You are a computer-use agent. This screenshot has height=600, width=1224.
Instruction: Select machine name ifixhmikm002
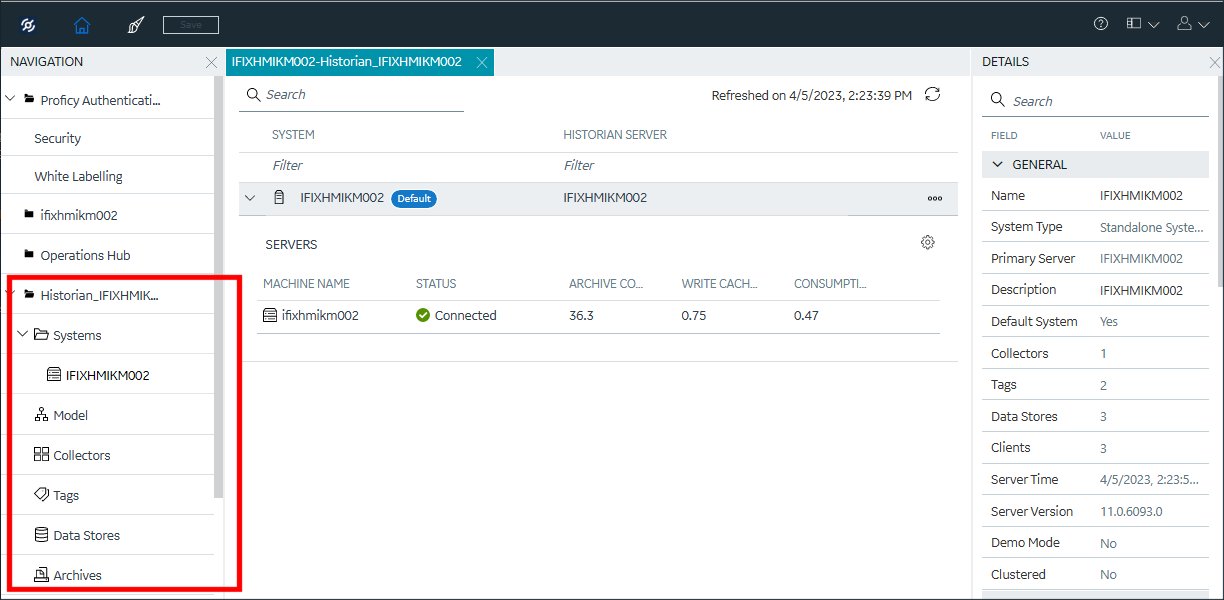(x=320, y=315)
